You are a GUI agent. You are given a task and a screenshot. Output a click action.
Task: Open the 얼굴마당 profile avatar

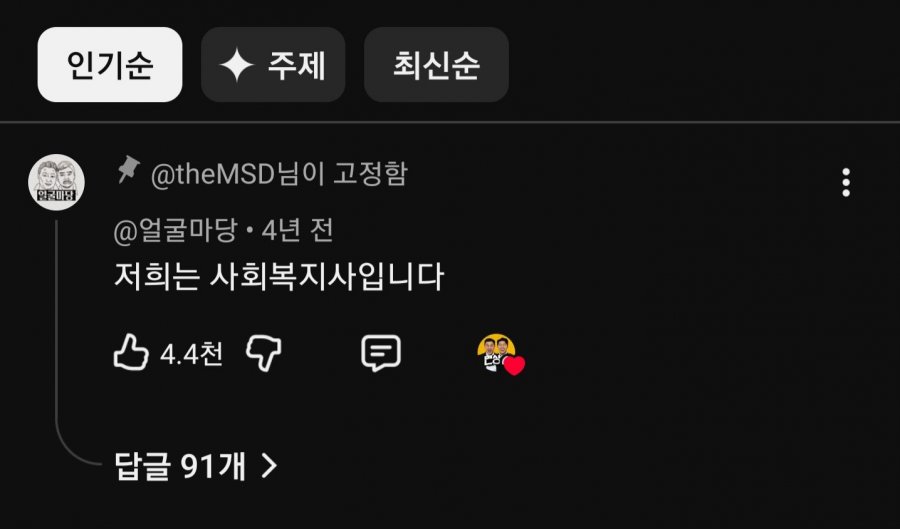coord(56,182)
